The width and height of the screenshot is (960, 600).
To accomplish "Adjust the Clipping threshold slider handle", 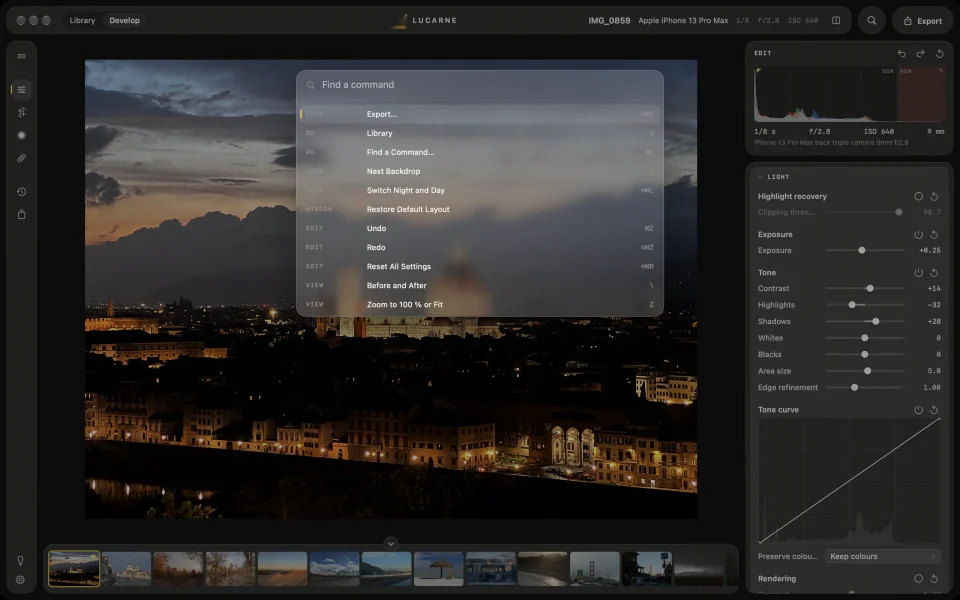I will [899, 212].
